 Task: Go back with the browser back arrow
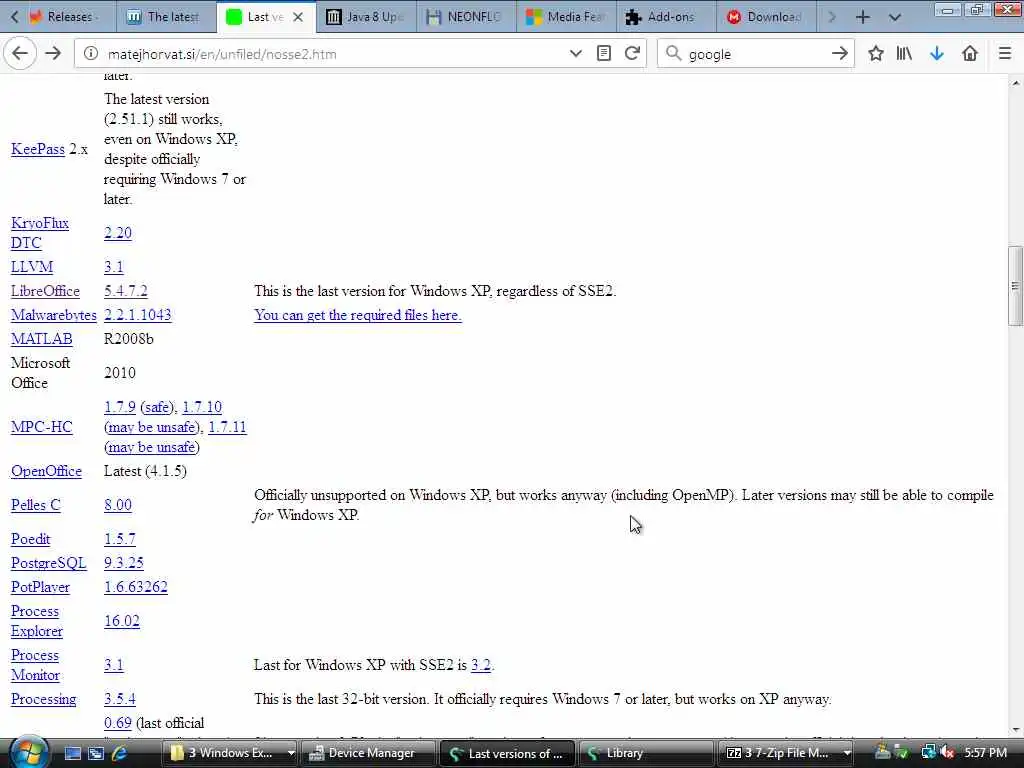tap(20, 54)
